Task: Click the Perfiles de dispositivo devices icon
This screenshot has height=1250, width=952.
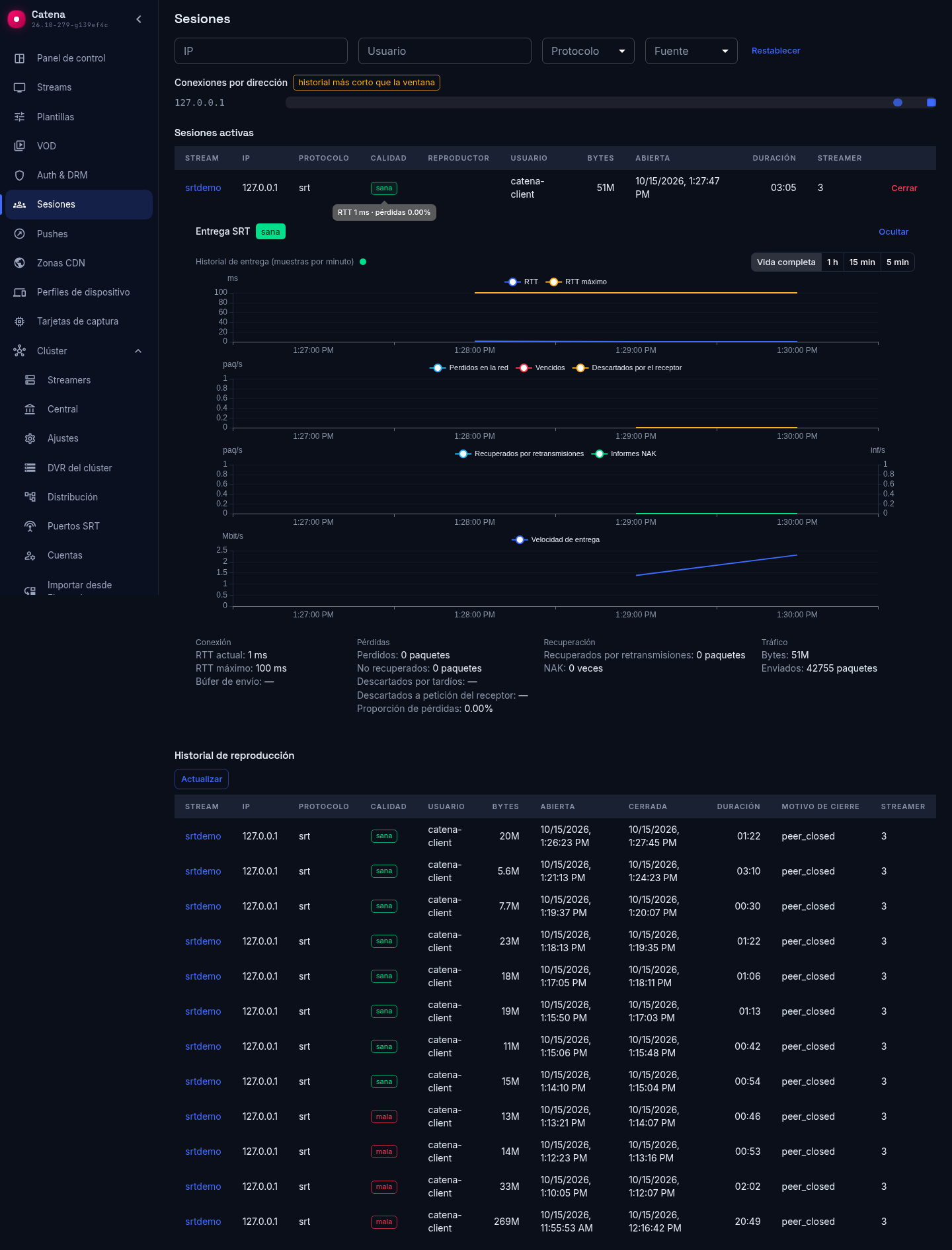Action: 20,292
